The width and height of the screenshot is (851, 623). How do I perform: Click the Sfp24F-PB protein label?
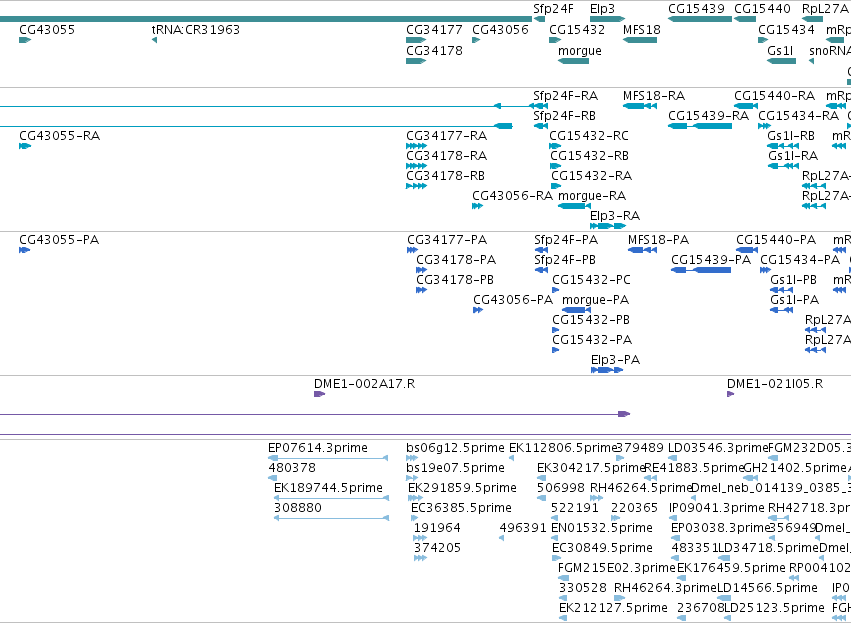(565, 260)
